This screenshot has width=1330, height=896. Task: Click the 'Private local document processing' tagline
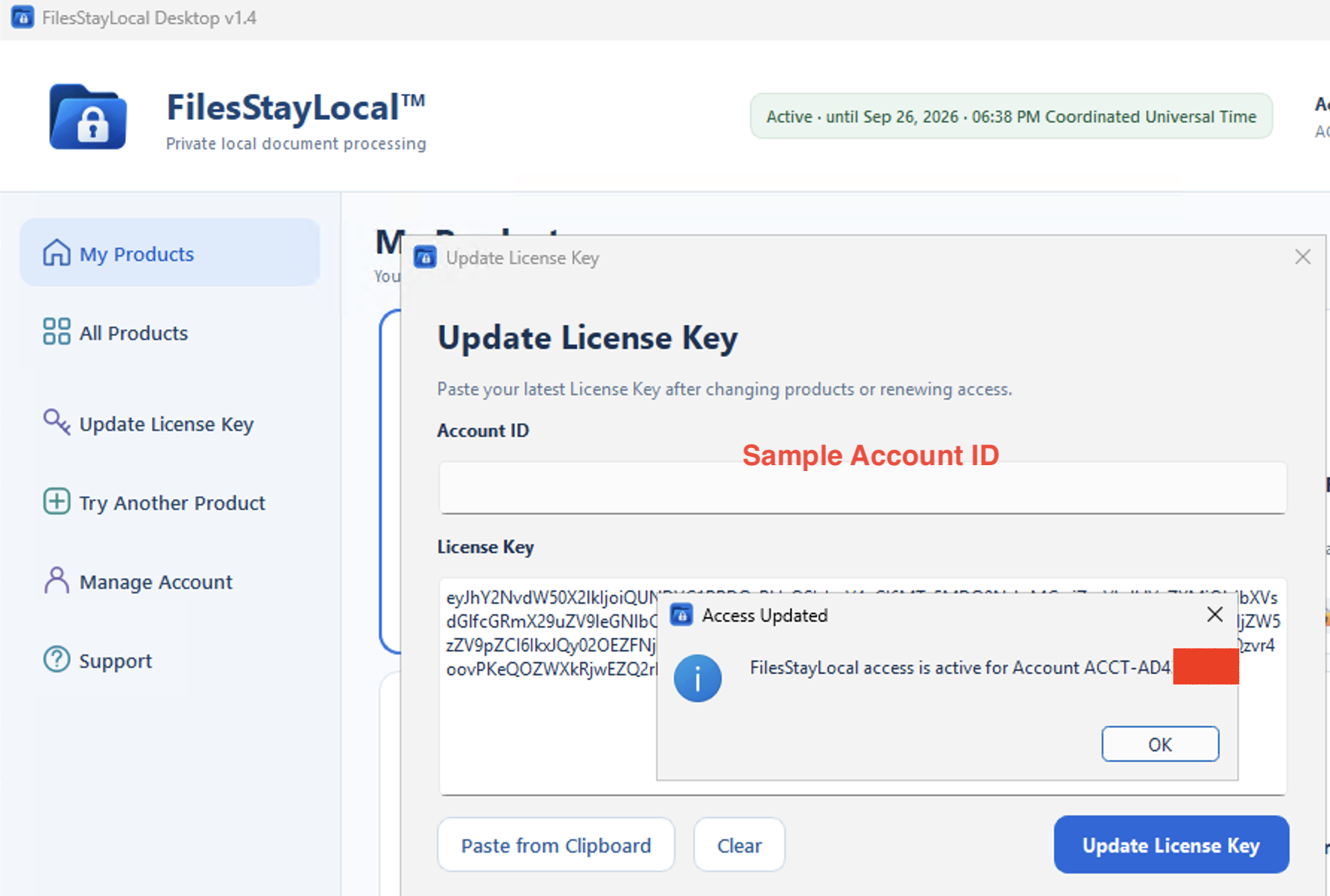point(296,143)
